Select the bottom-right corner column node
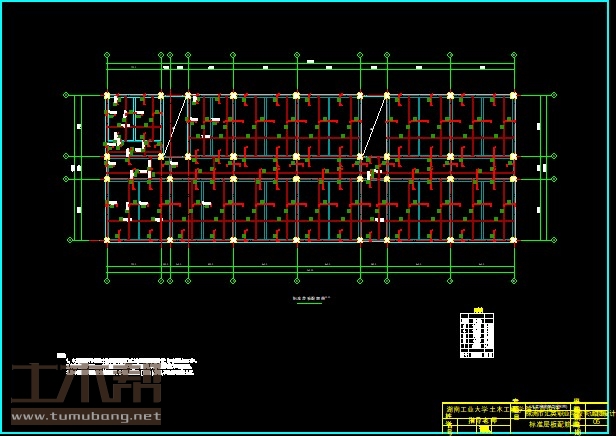 513,240
